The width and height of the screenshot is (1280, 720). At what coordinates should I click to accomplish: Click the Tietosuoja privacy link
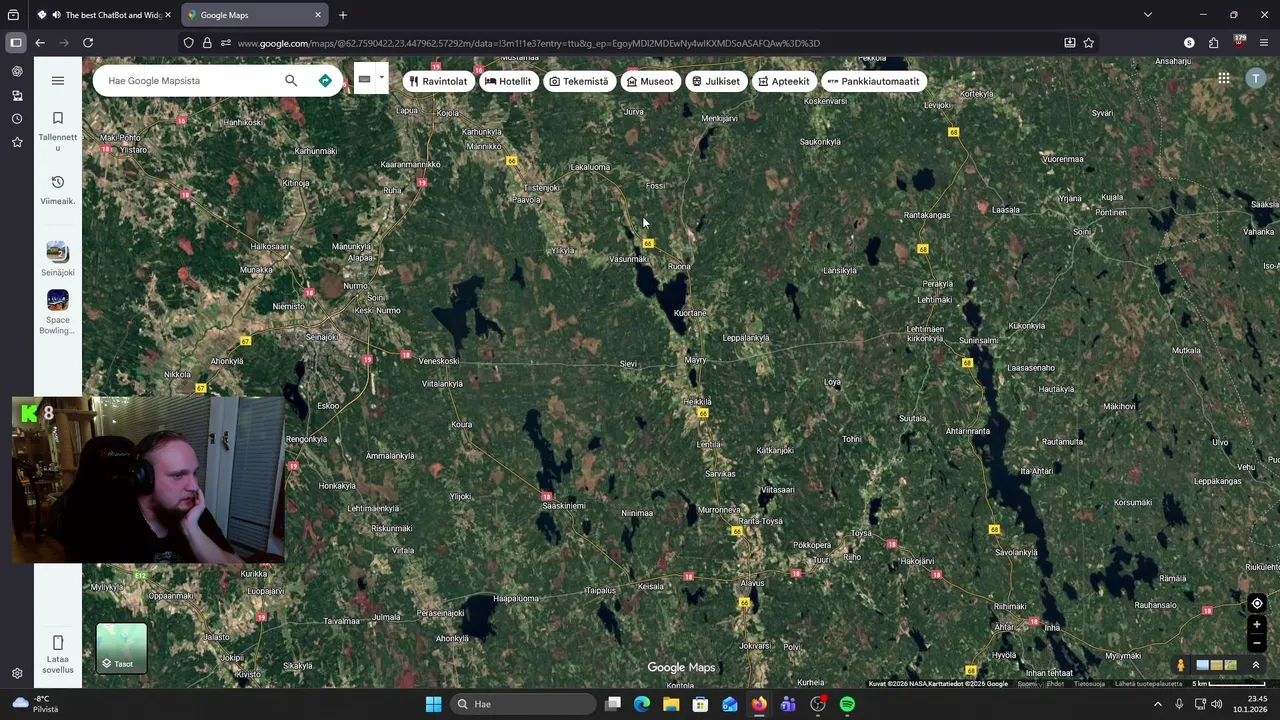1089,684
